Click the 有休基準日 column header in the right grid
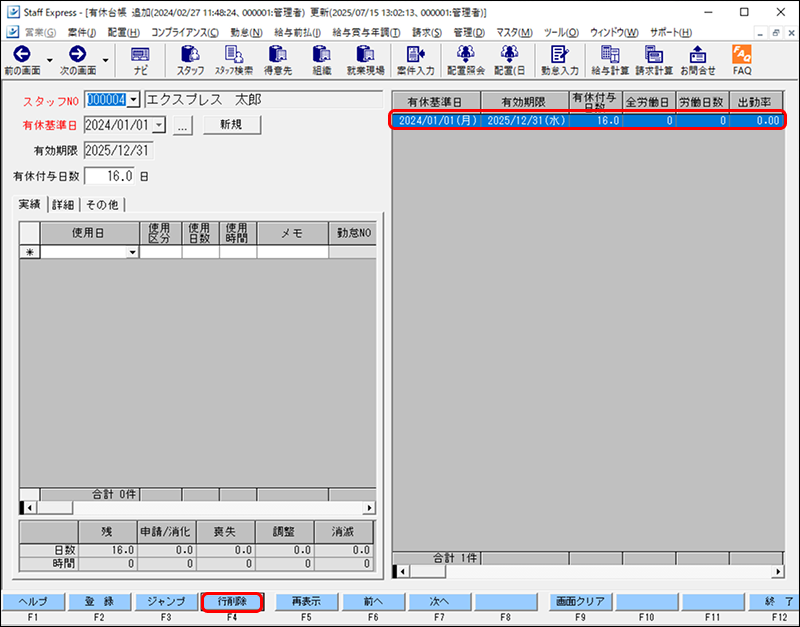Image resolution: width=800 pixels, height=627 pixels. coord(436,102)
